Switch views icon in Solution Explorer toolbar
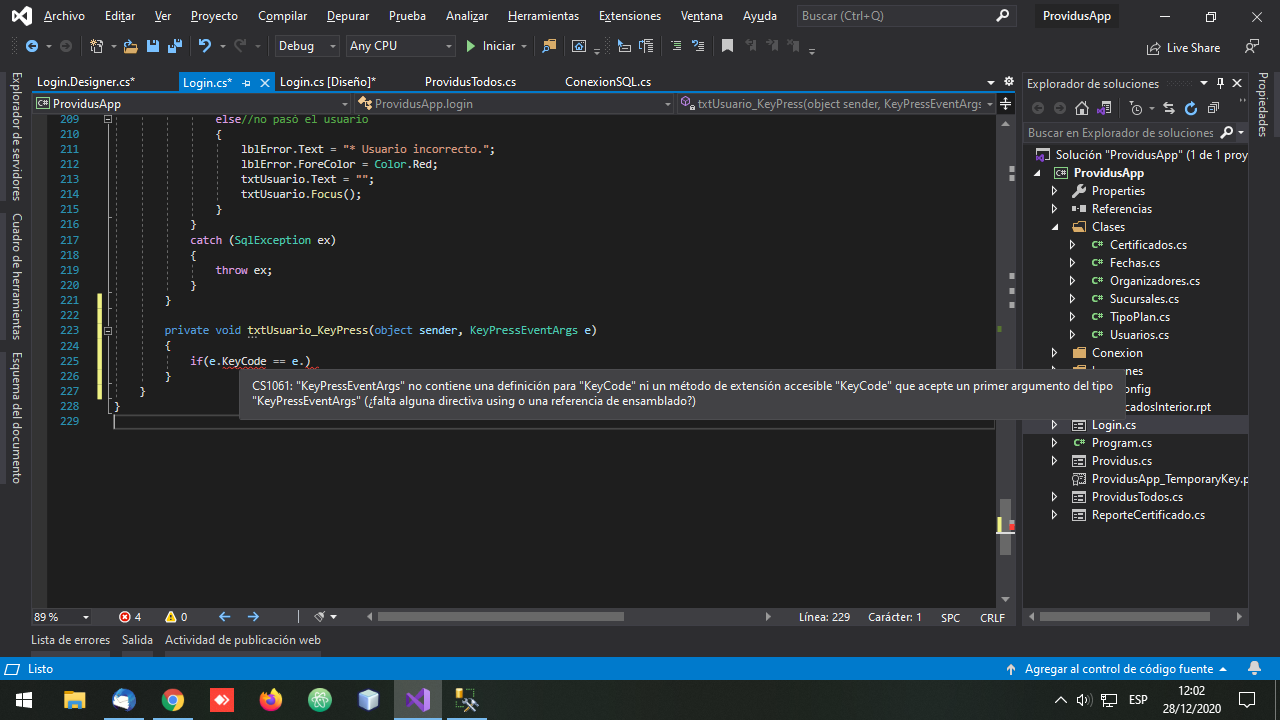This screenshot has width=1280, height=720. [x=1105, y=108]
